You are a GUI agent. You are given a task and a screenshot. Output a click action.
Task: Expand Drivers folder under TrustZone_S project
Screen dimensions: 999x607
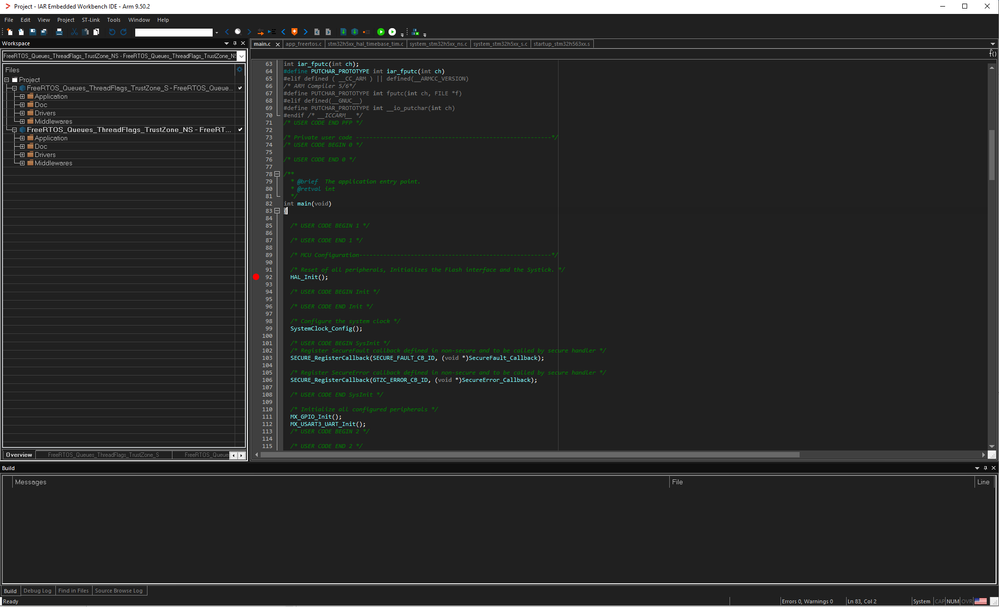pos(22,113)
